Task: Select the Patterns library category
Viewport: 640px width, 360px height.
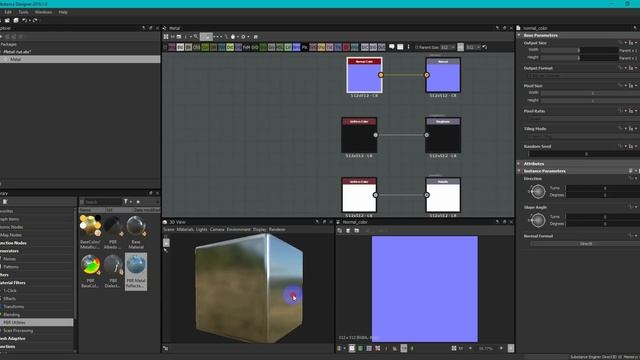Action: pos(11,267)
